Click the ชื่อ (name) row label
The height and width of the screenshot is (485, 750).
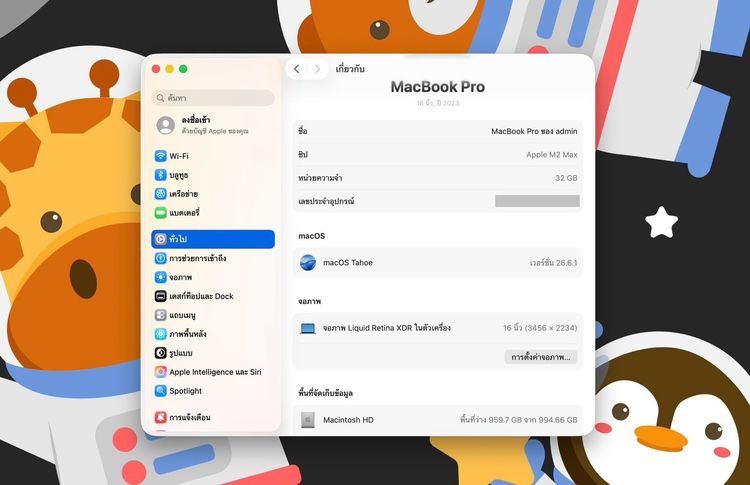coord(303,131)
